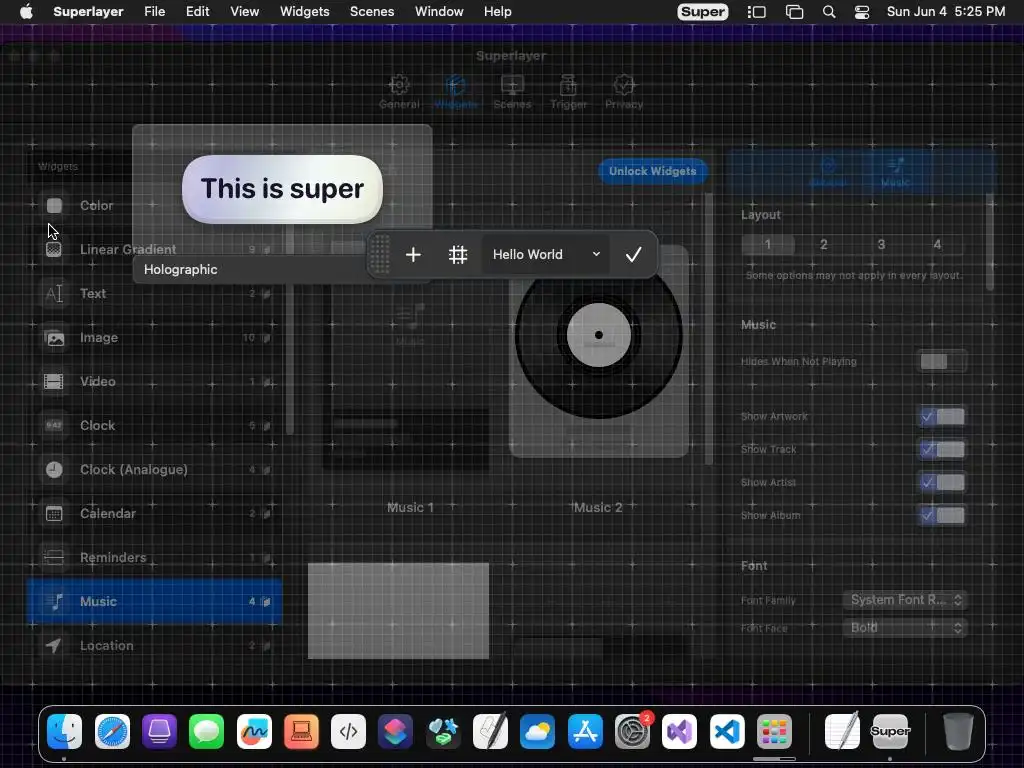This screenshot has width=1024, height=768.
Task: Open System Settings from the Dock
Action: [632, 731]
